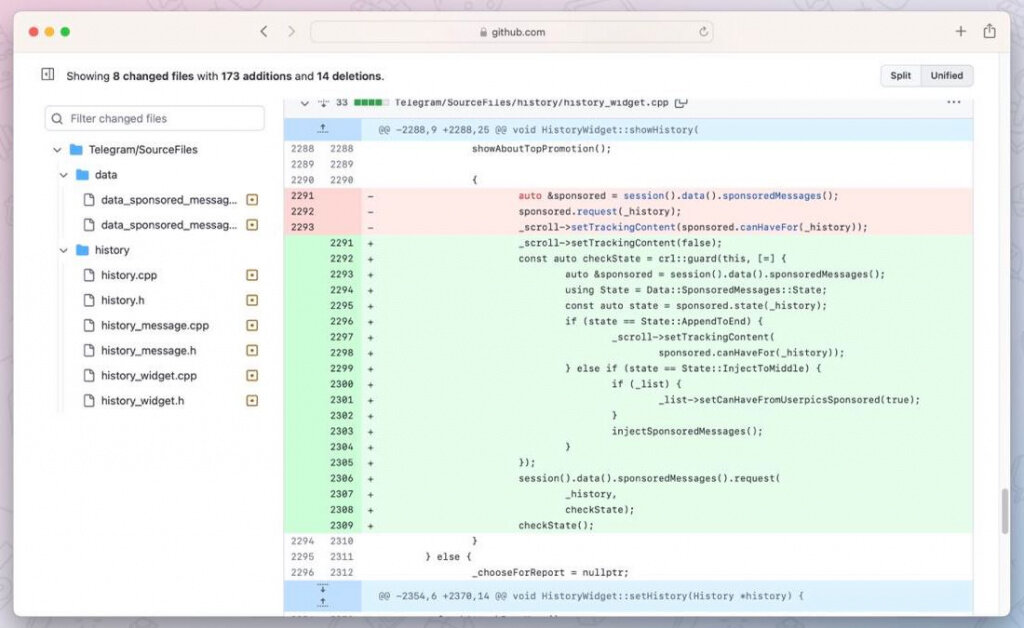The image size is (1024, 628).
Task: Click the modified badge next to history_widget.cpp
Action: coord(252,375)
